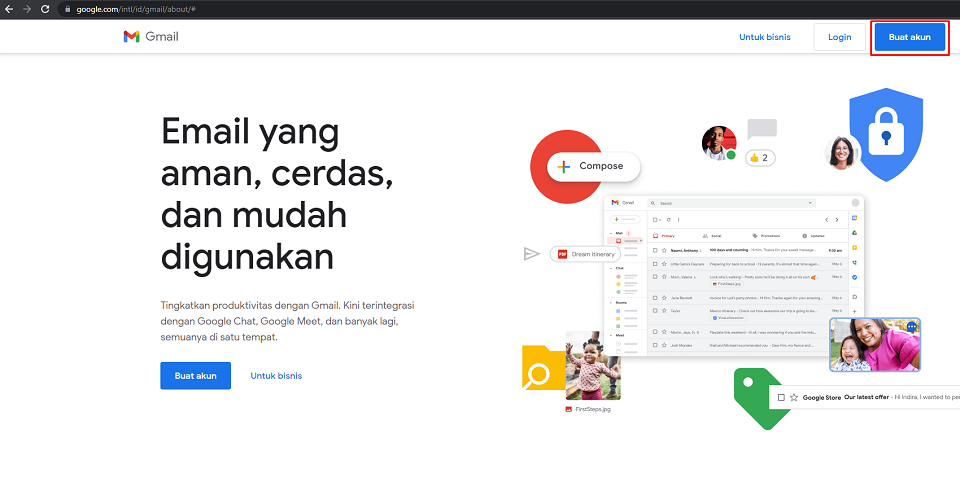Click the google.com address bar URL
Image resolution: width=960 pixels, height=490 pixels.
pyautogui.click(x=136, y=9)
